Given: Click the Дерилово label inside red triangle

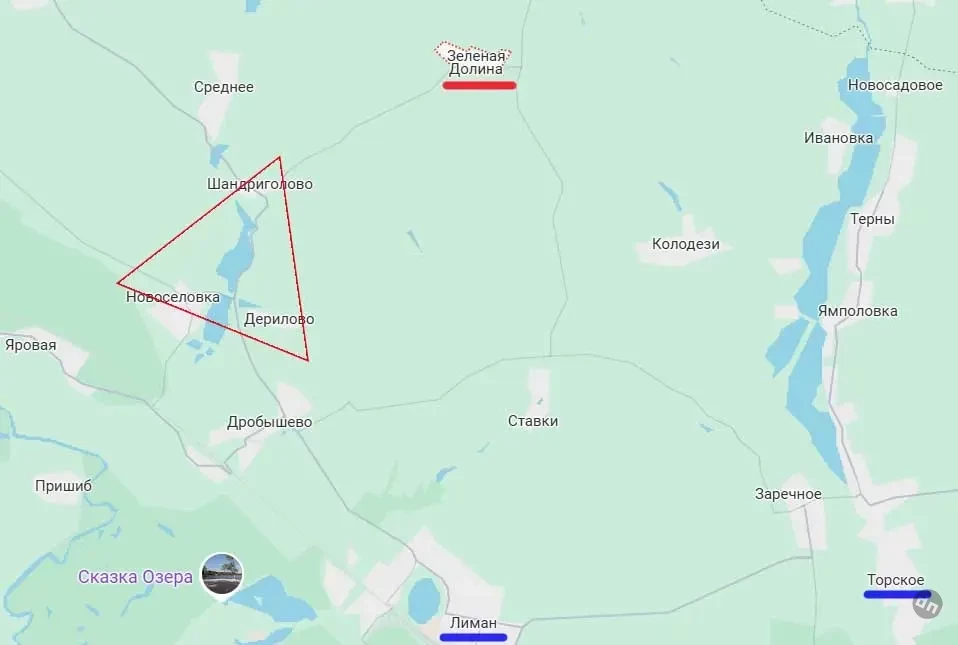Looking at the screenshot, I should (x=279, y=319).
